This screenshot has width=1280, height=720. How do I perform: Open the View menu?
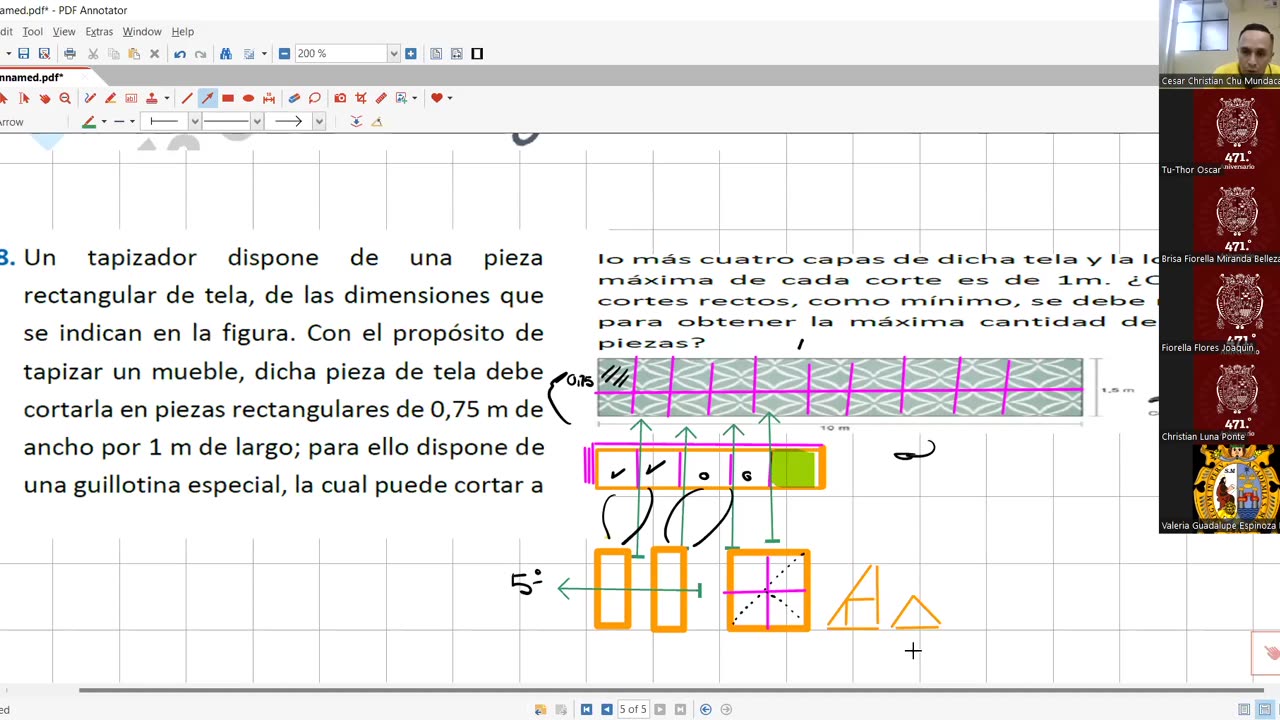point(64,32)
